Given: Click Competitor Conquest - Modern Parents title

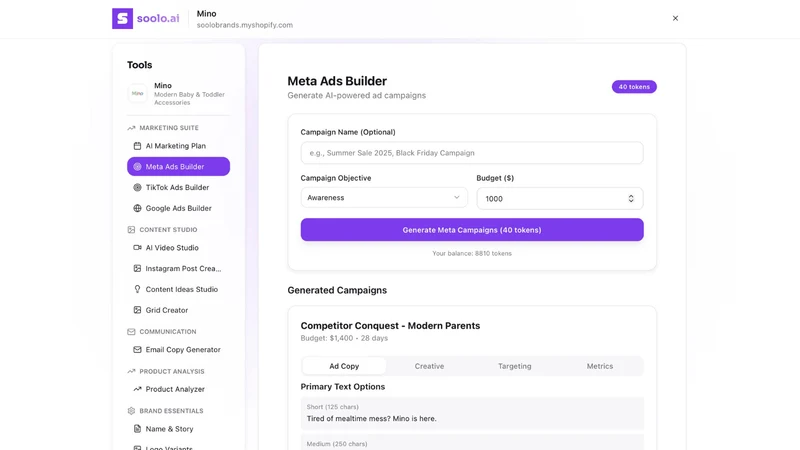Looking at the screenshot, I should (x=390, y=326).
